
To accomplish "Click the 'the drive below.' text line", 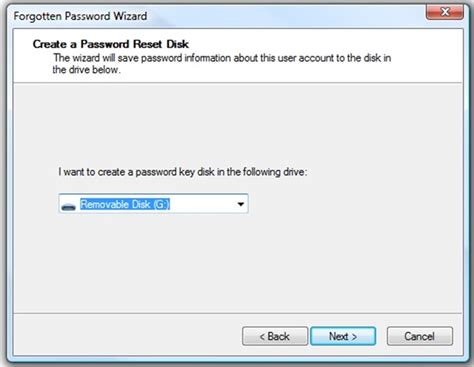I will click(86, 70).
